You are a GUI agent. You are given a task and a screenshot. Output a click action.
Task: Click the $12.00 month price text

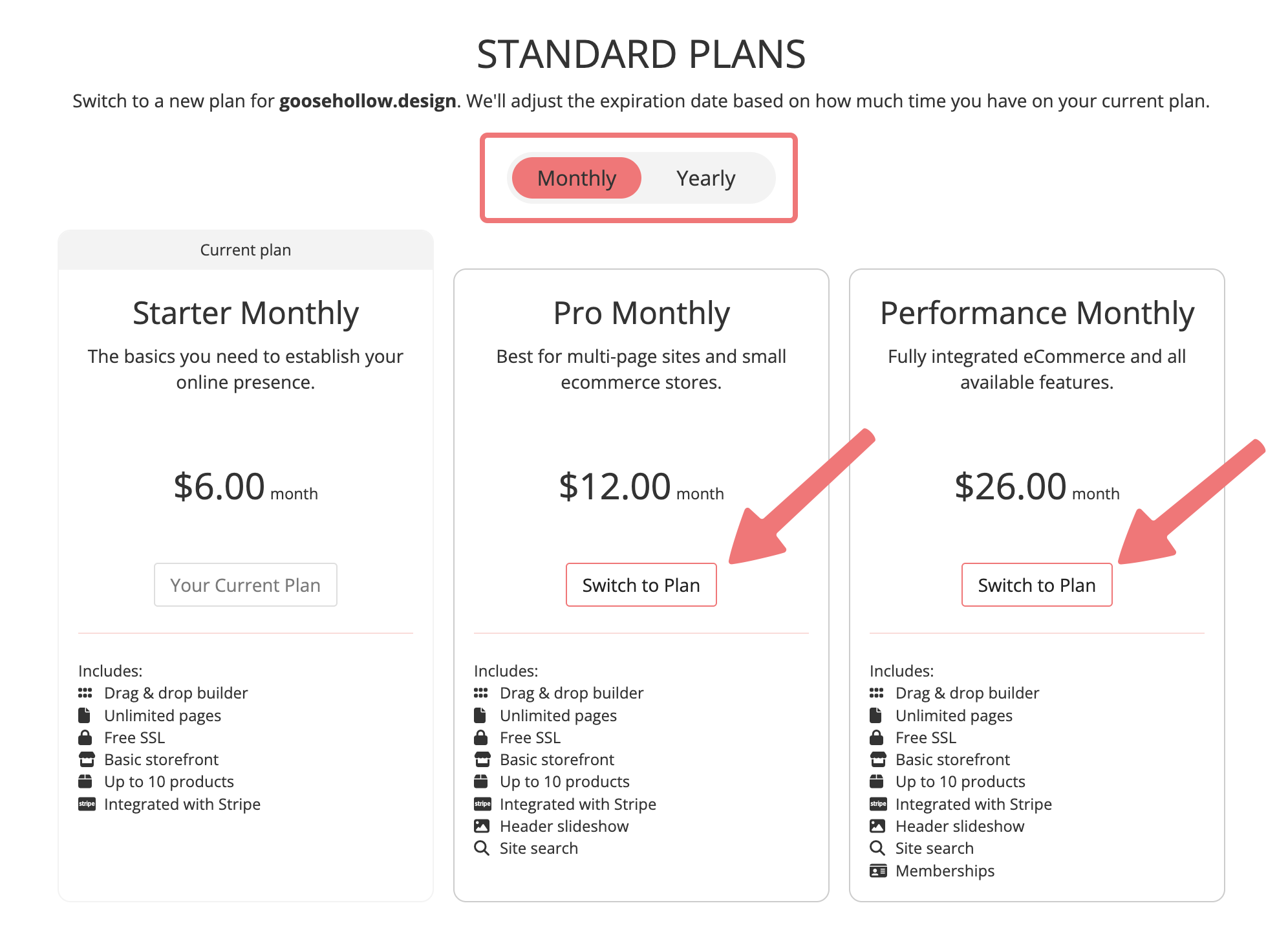(641, 486)
